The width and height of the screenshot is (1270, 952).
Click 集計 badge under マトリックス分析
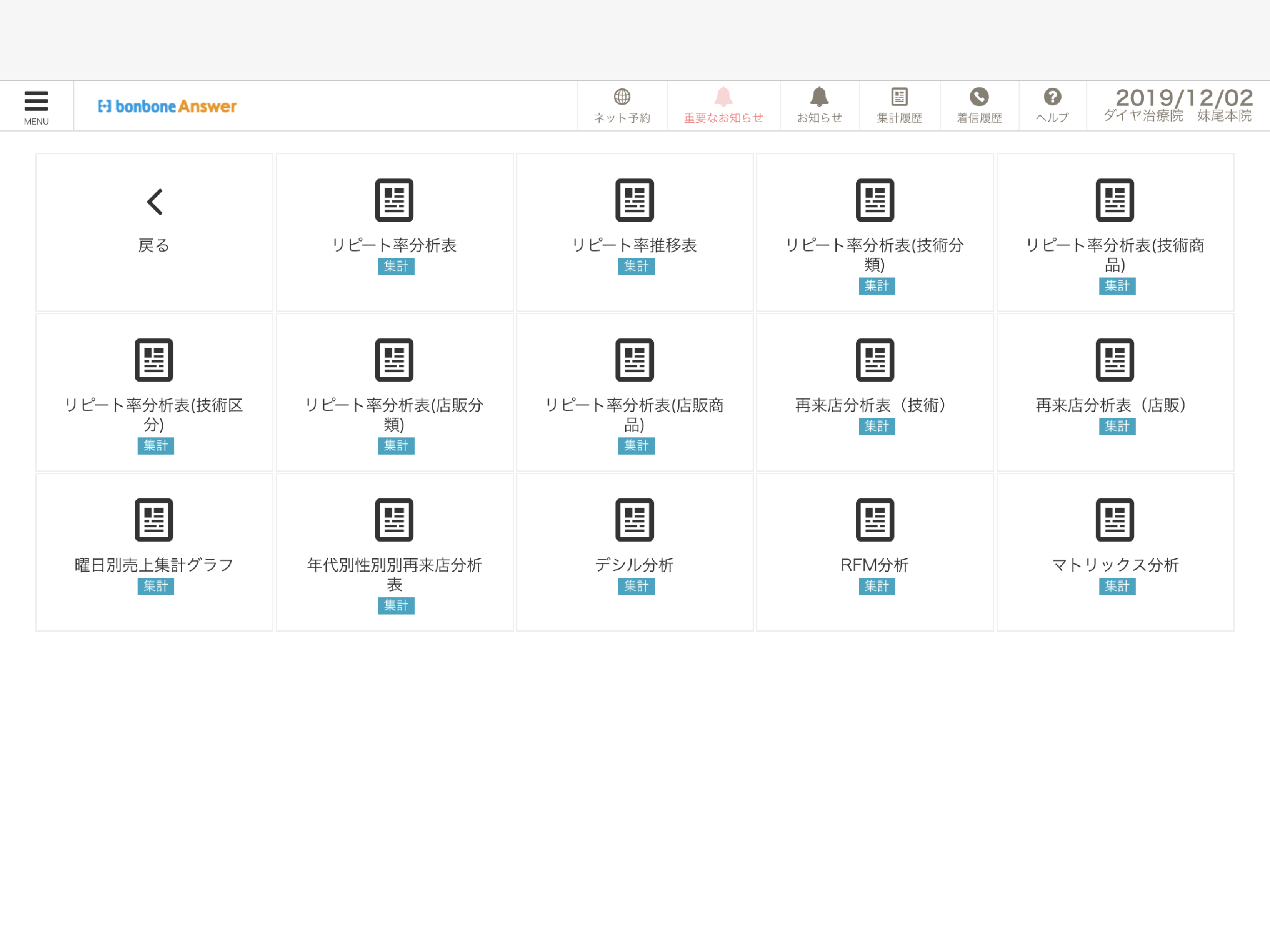1117,586
